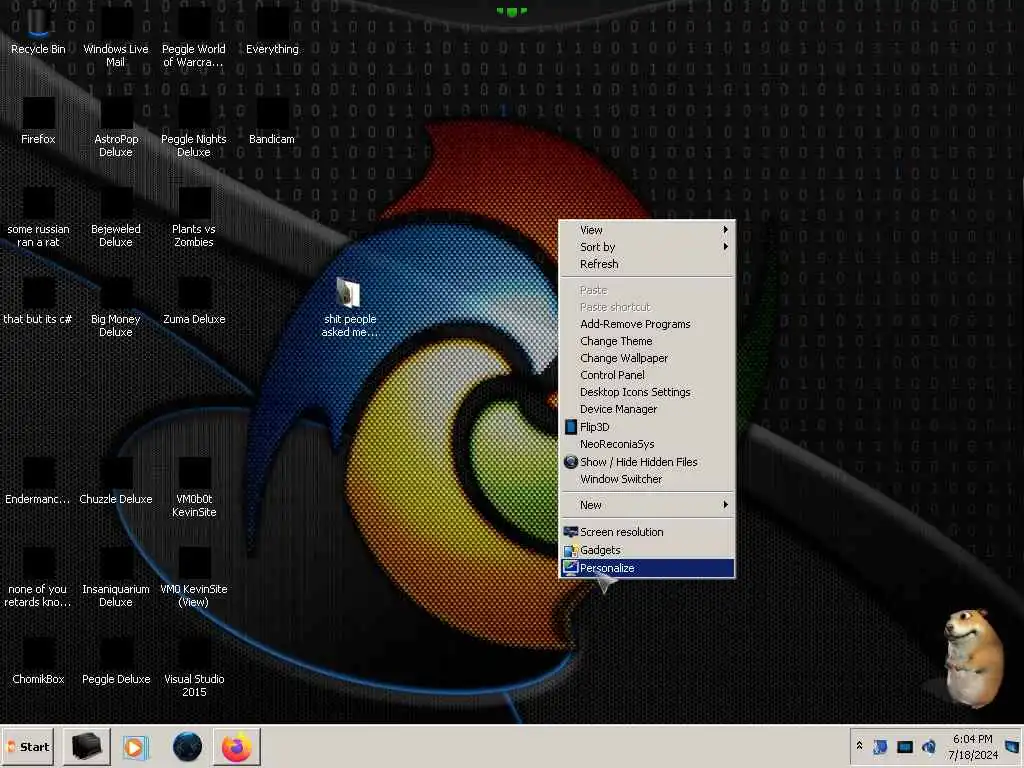Open the volume tray icon
This screenshot has height=768, width=1024.
tap(929, 746)
